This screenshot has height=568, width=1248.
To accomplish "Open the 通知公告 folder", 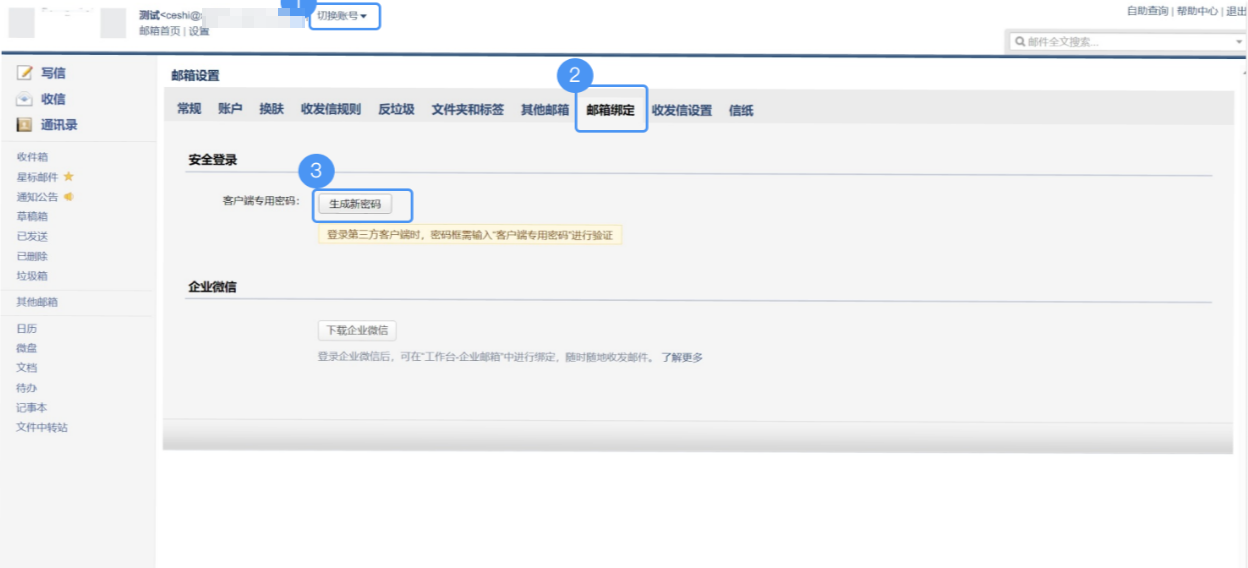I will (x=38, y=197).
